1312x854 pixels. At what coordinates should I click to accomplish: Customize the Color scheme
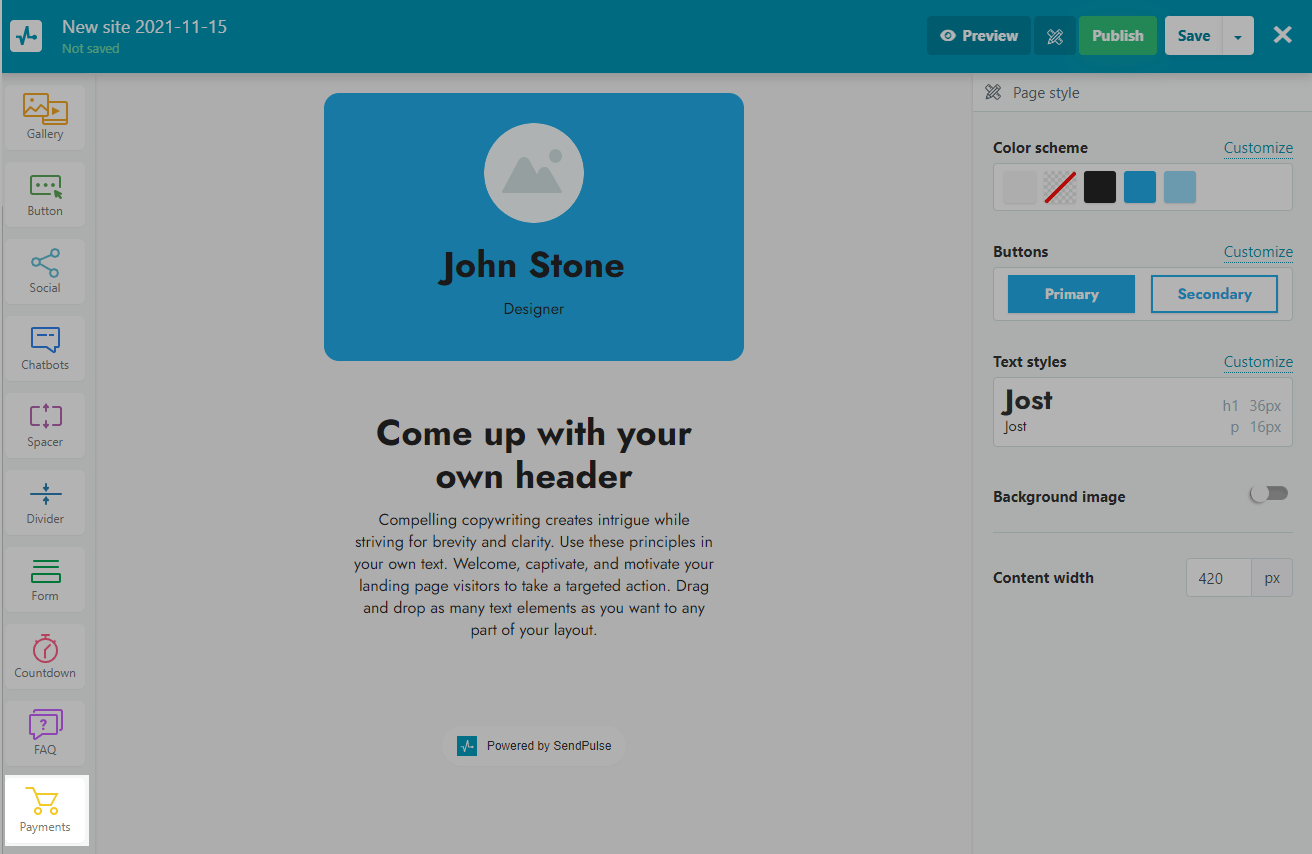(x=1258, y=148)
